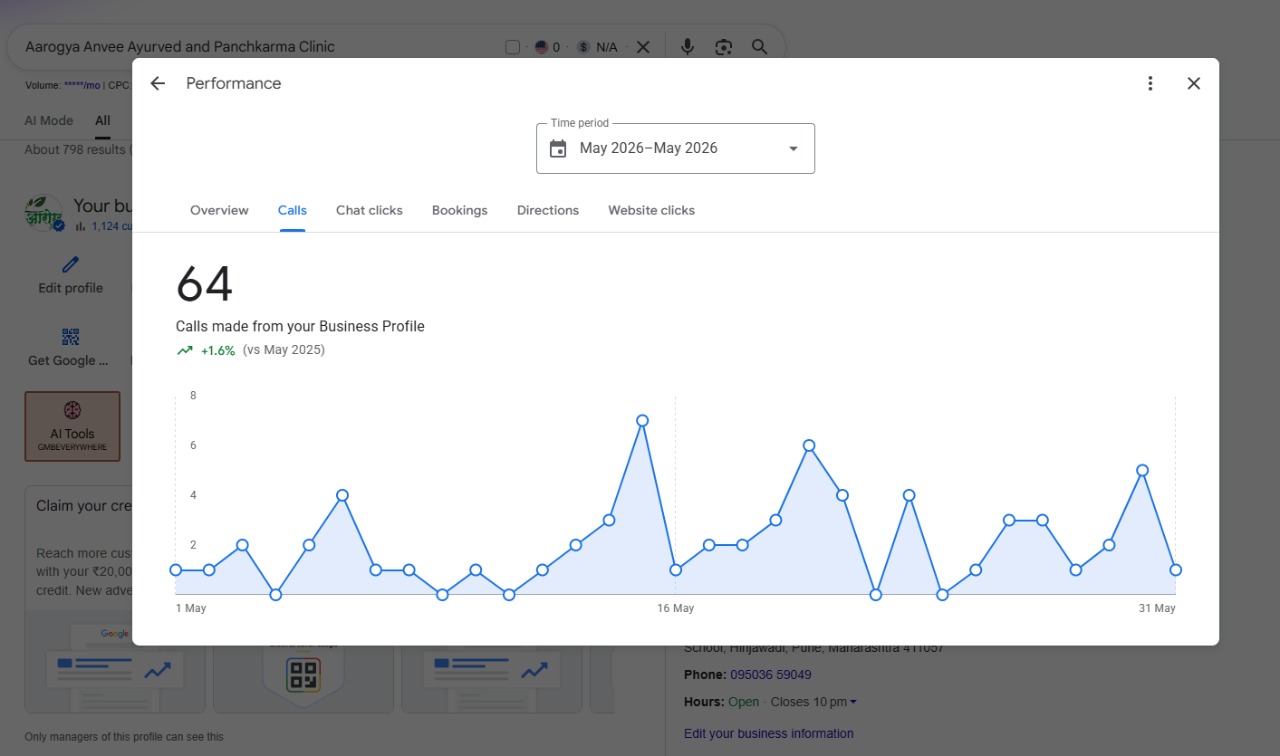Expand the Time period dropdown arrow
1280x756 pixels.
(793, 149)
